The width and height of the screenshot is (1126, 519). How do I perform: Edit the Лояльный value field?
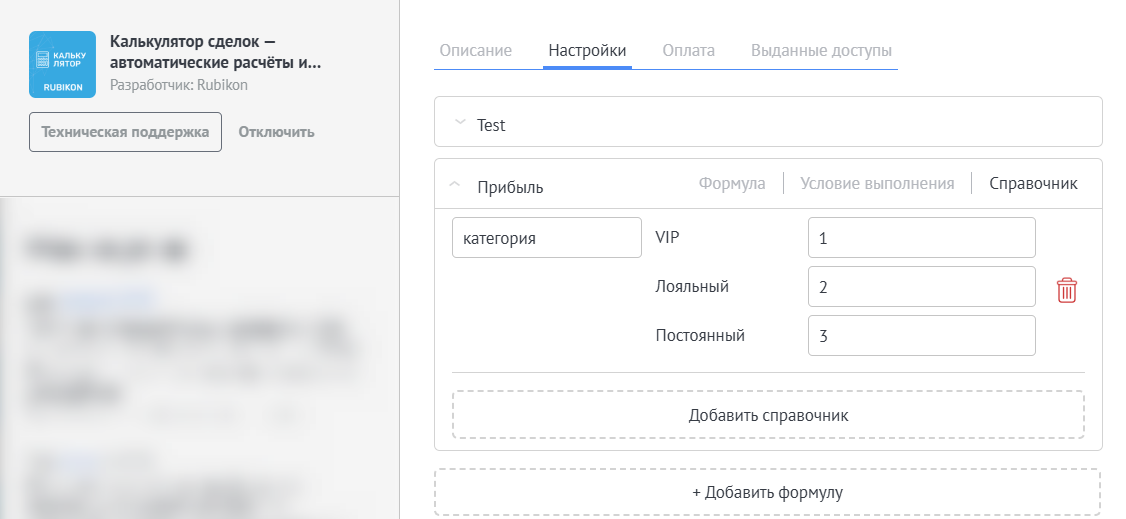tap(922, 286)
